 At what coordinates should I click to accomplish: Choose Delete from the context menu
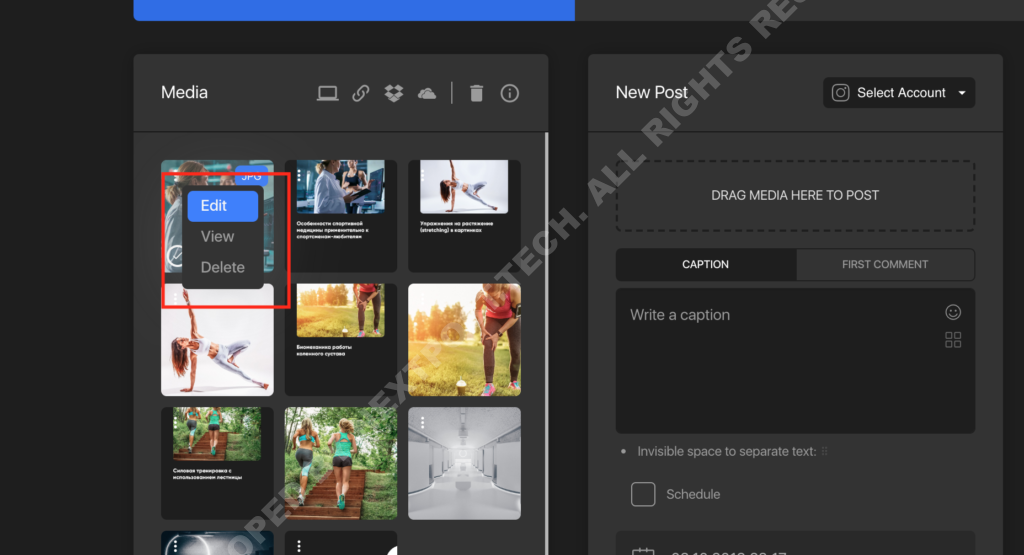[222, 267]
